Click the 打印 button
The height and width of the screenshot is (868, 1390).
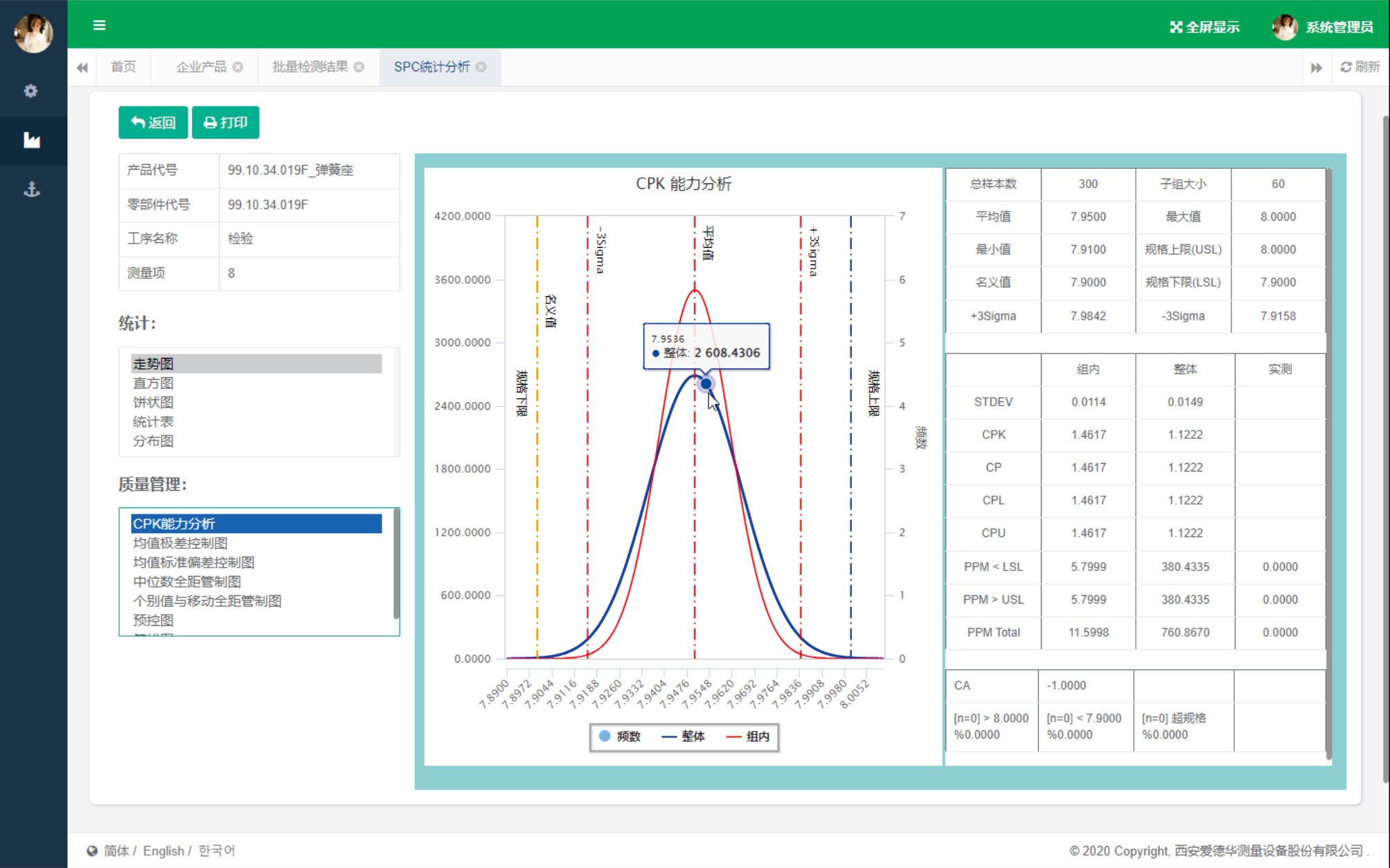point(225,123)
